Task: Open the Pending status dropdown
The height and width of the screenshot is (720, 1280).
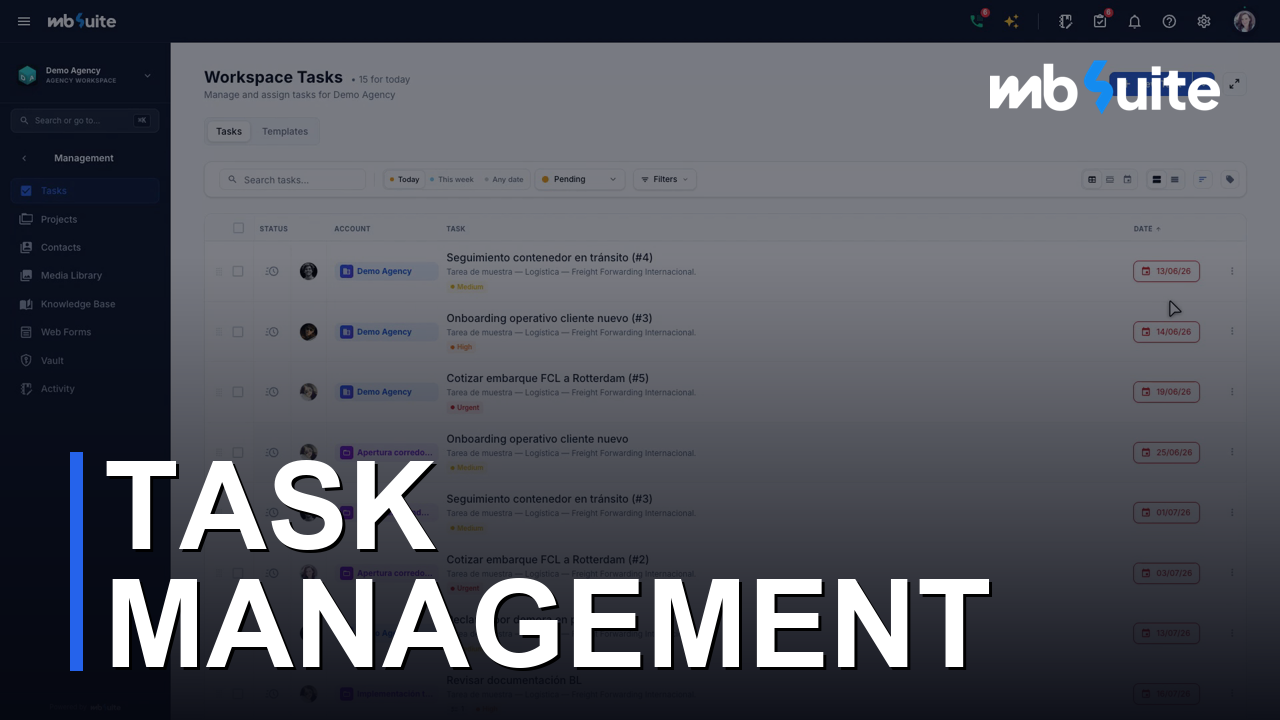Action: click(x=580, y=180)
